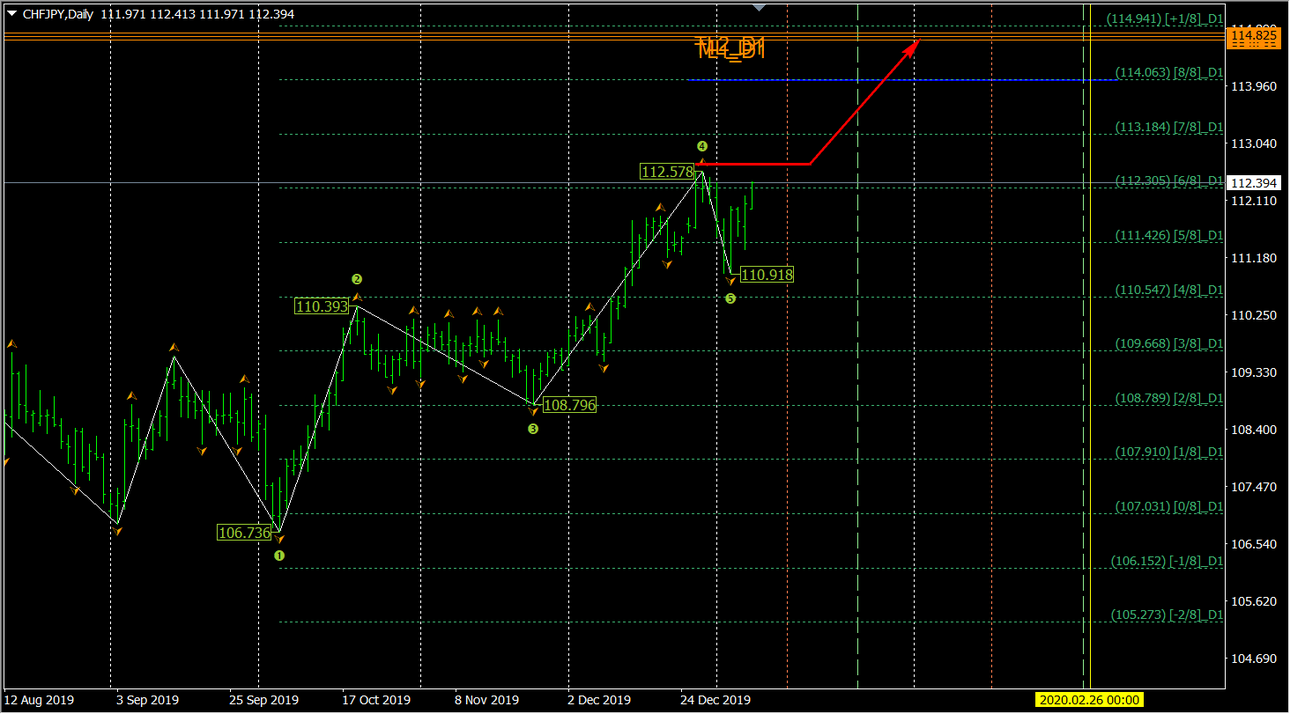
Task: Click the 106.736 swing low price label
Action: click(x=245, y=533)
